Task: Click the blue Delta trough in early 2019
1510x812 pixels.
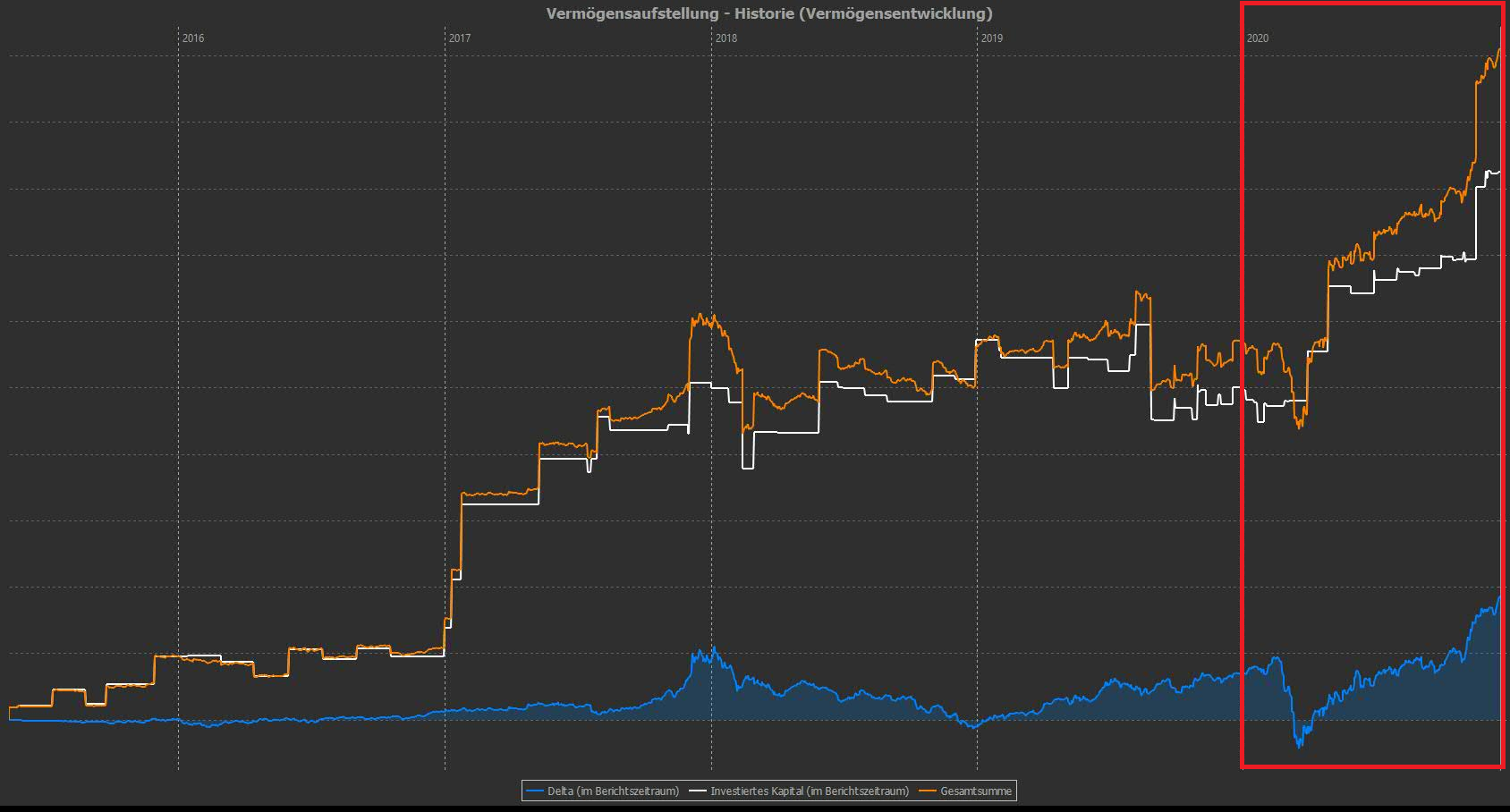Action: click(x=974, y=727)
